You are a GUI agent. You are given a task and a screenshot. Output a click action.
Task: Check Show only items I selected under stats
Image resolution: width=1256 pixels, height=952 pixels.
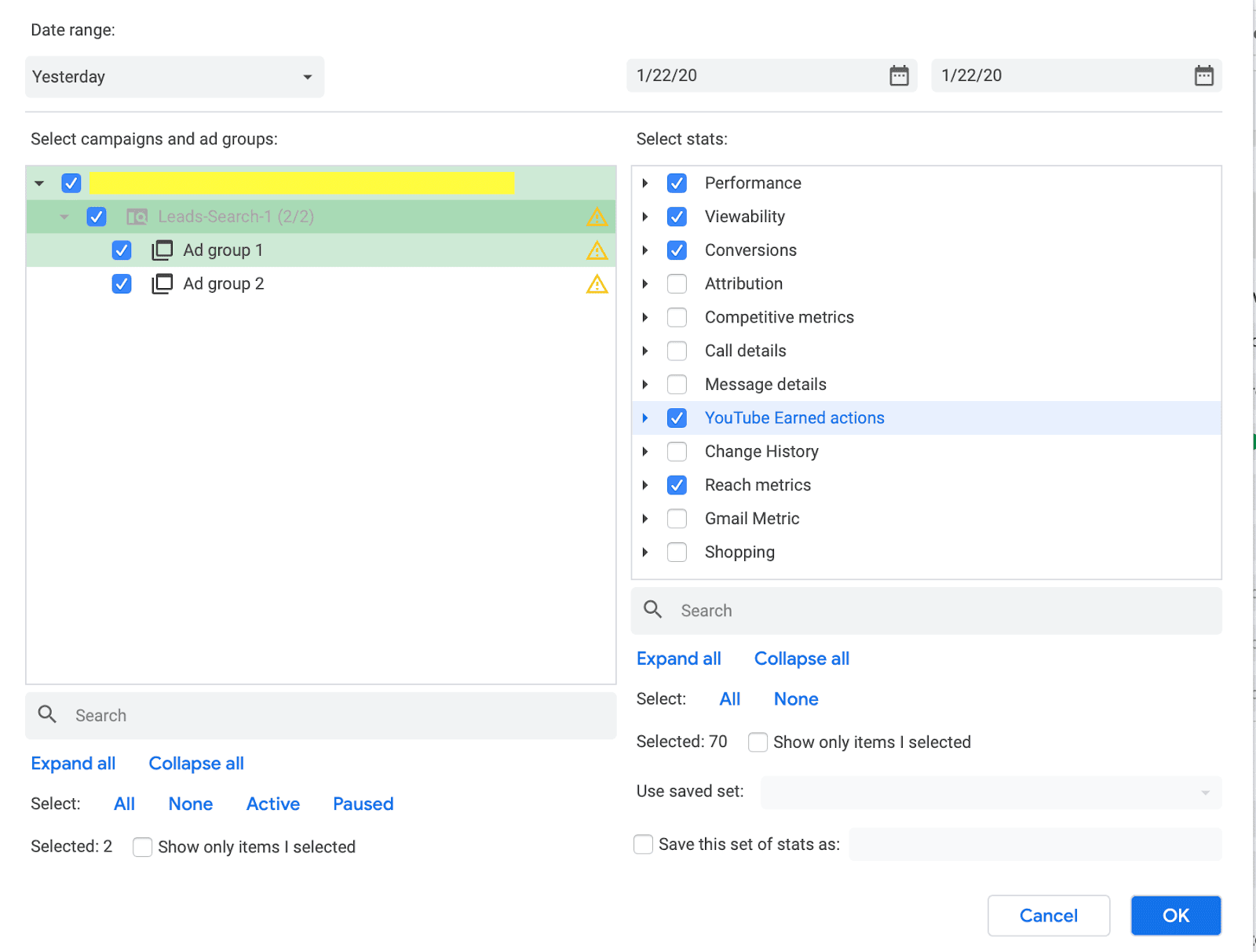point(758,742)
